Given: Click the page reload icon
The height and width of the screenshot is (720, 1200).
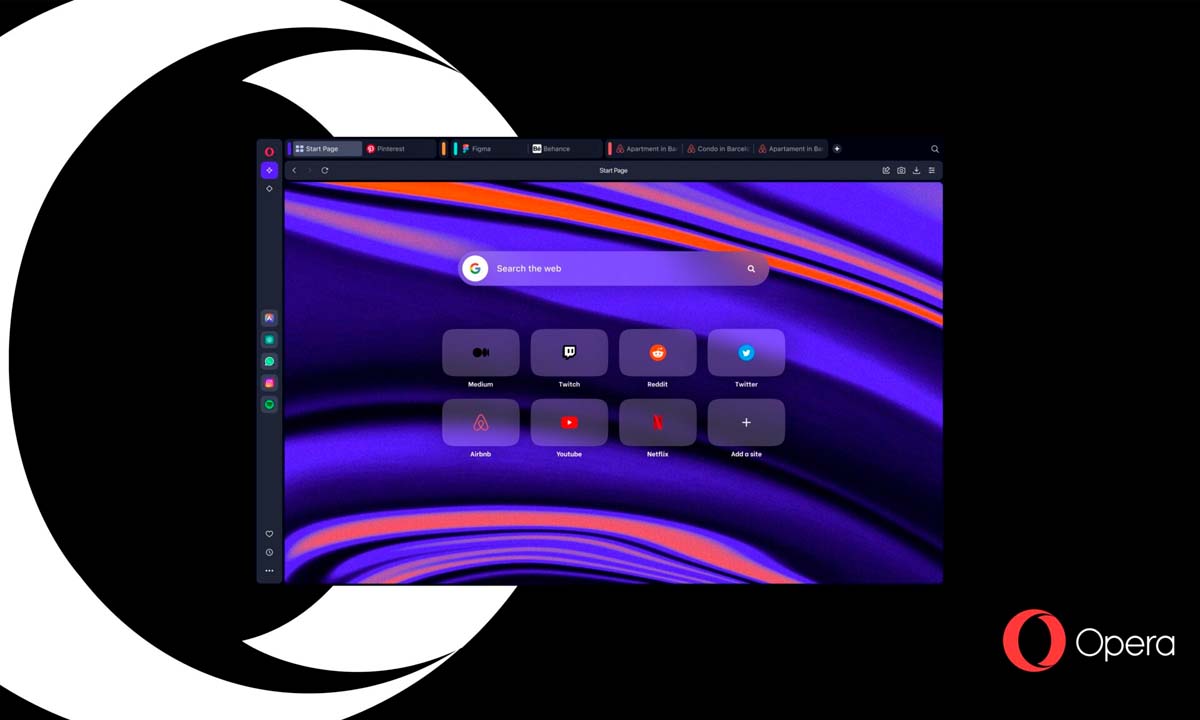Looking at the screenshot, I should click(325, 170).
